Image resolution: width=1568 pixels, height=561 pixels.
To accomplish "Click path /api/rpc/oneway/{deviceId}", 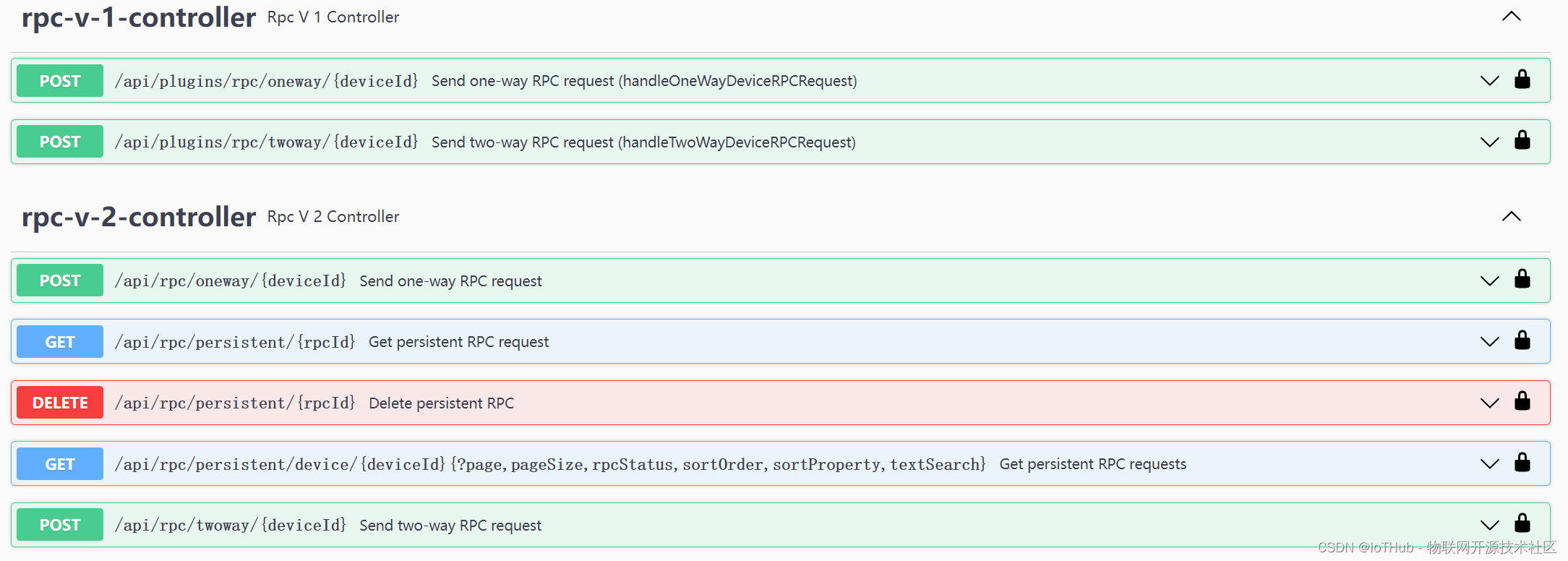I will click(x=231, y=280).
